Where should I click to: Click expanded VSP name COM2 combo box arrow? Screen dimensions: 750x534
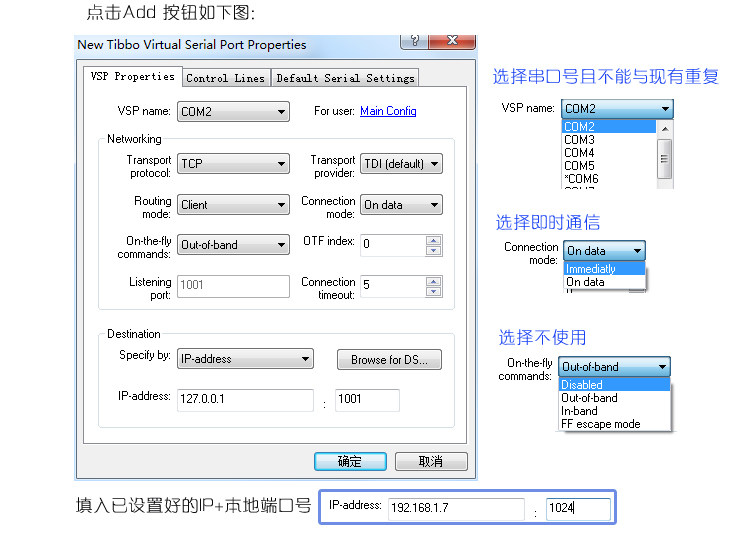(x=665, y=109)
